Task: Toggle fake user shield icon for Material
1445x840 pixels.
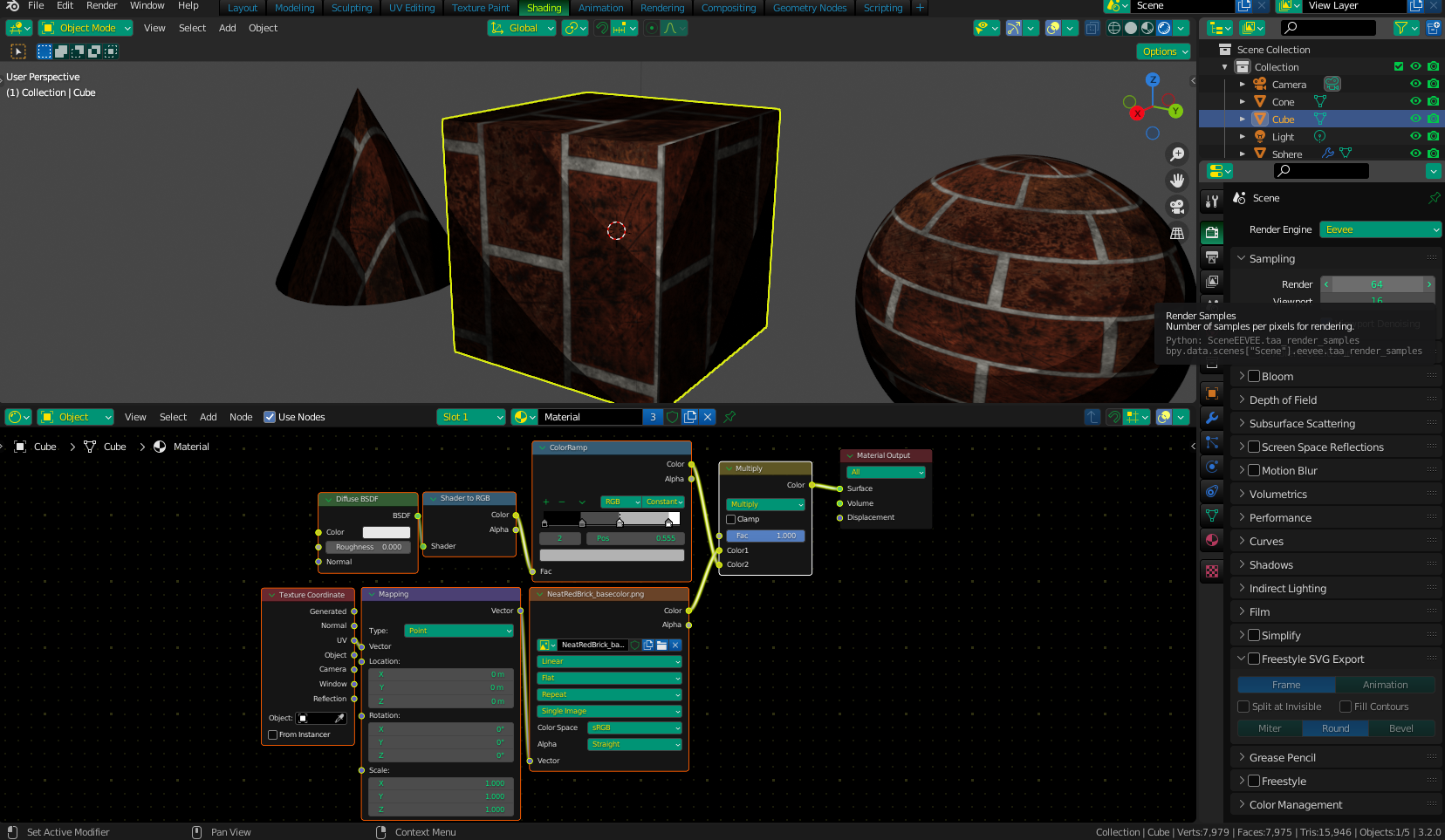Action: click(x=672, y=417)
